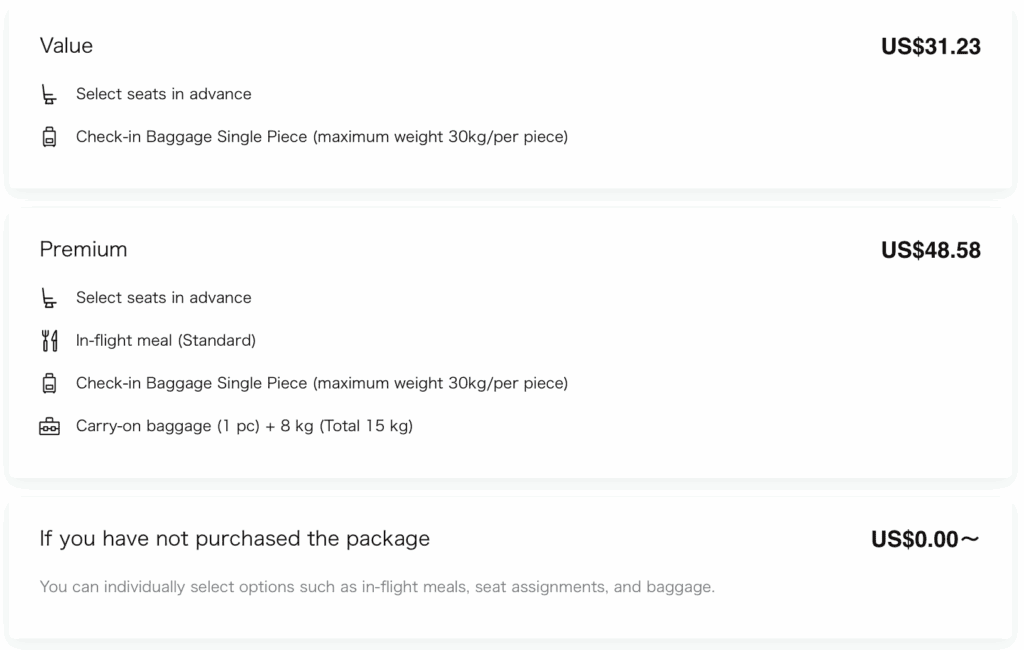Click the carry-on briefcase icon
1024x650 pixels.
coord(49,427)
